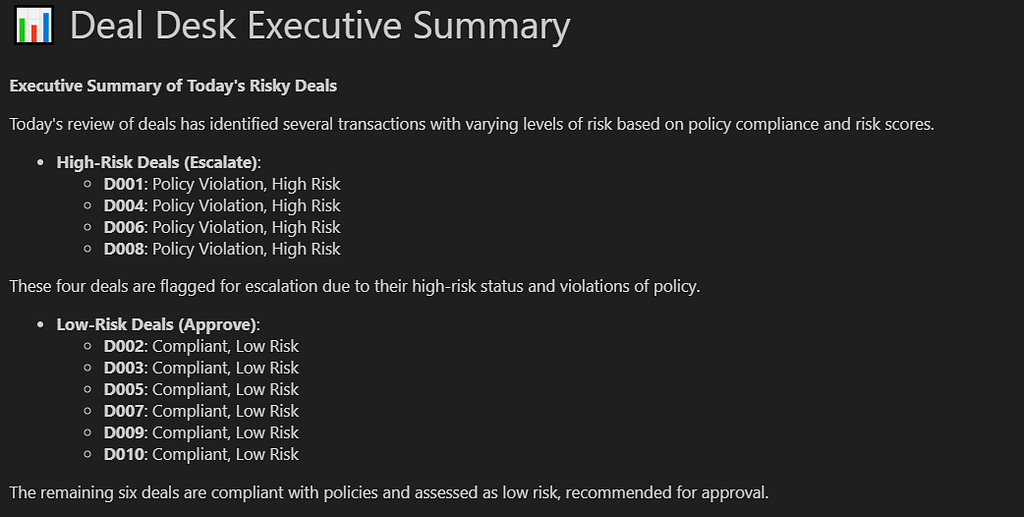
Task: Click the High-Risk Deals (Escalate) heading
Action: point(159,162)
